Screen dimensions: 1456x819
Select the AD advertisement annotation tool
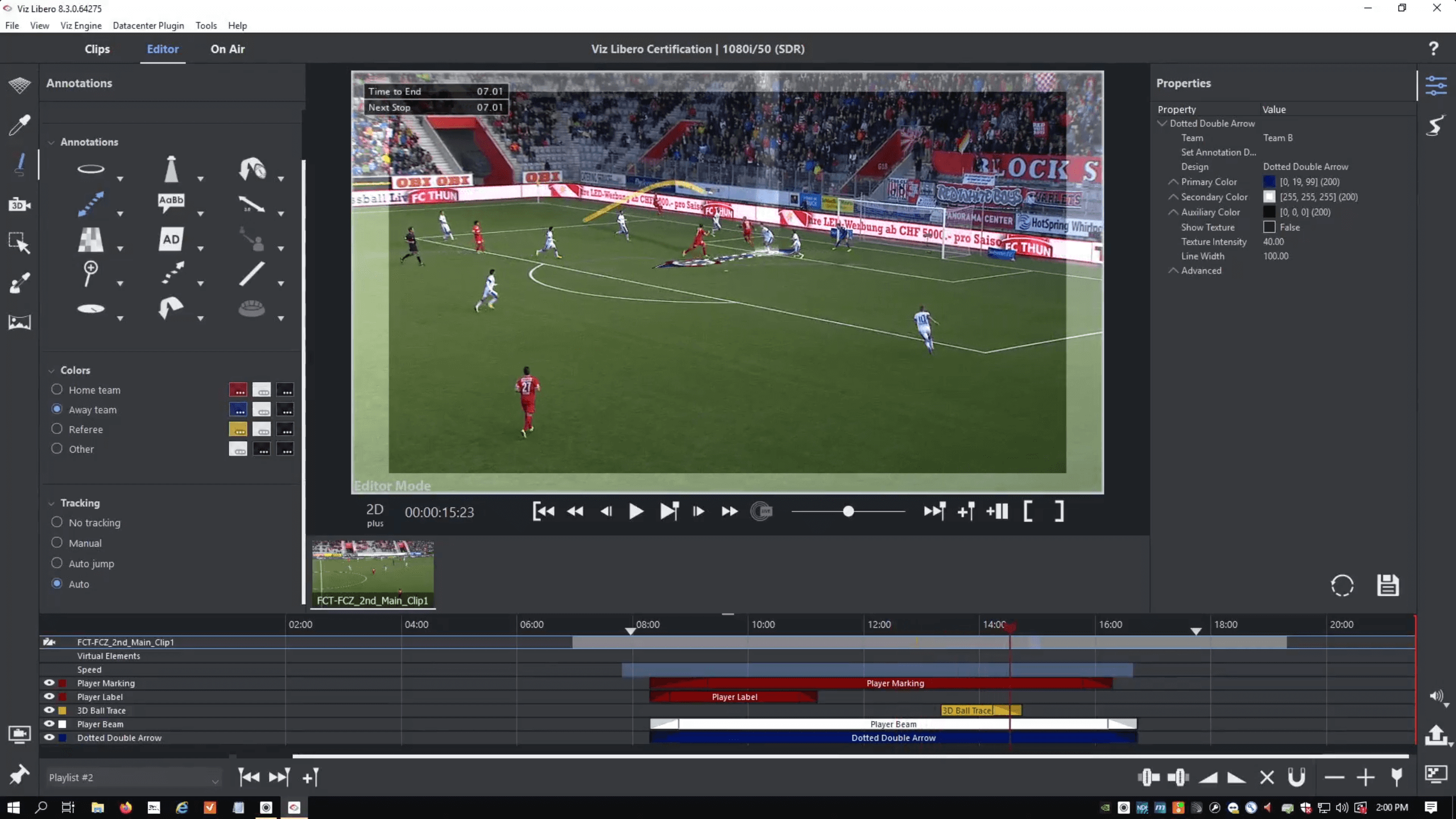(171, 239)
